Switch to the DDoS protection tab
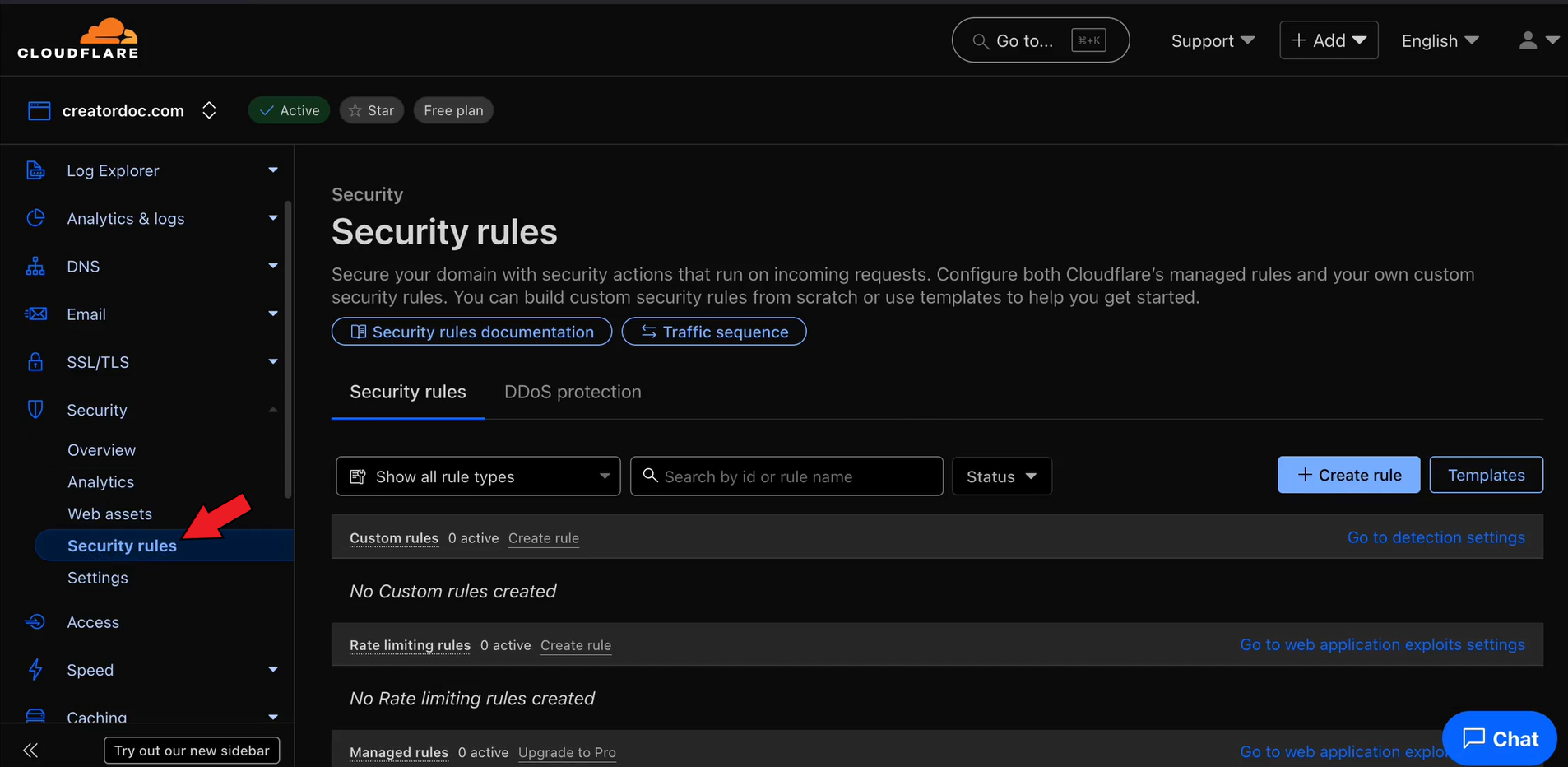The width and height of the screenshot is (1568, 767). coord(573,392)
